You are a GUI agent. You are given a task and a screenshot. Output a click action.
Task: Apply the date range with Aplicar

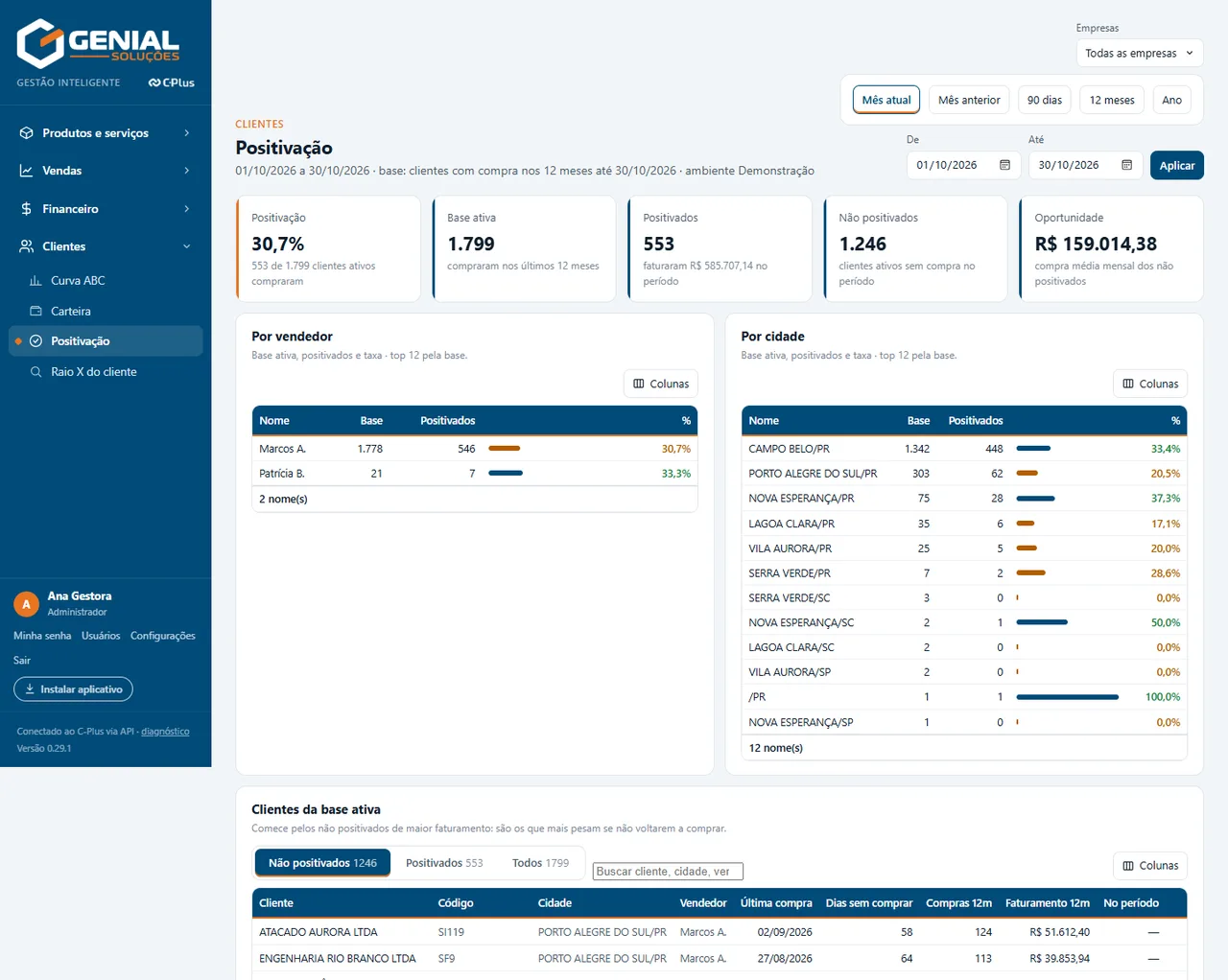click(x=1177, y=165)
